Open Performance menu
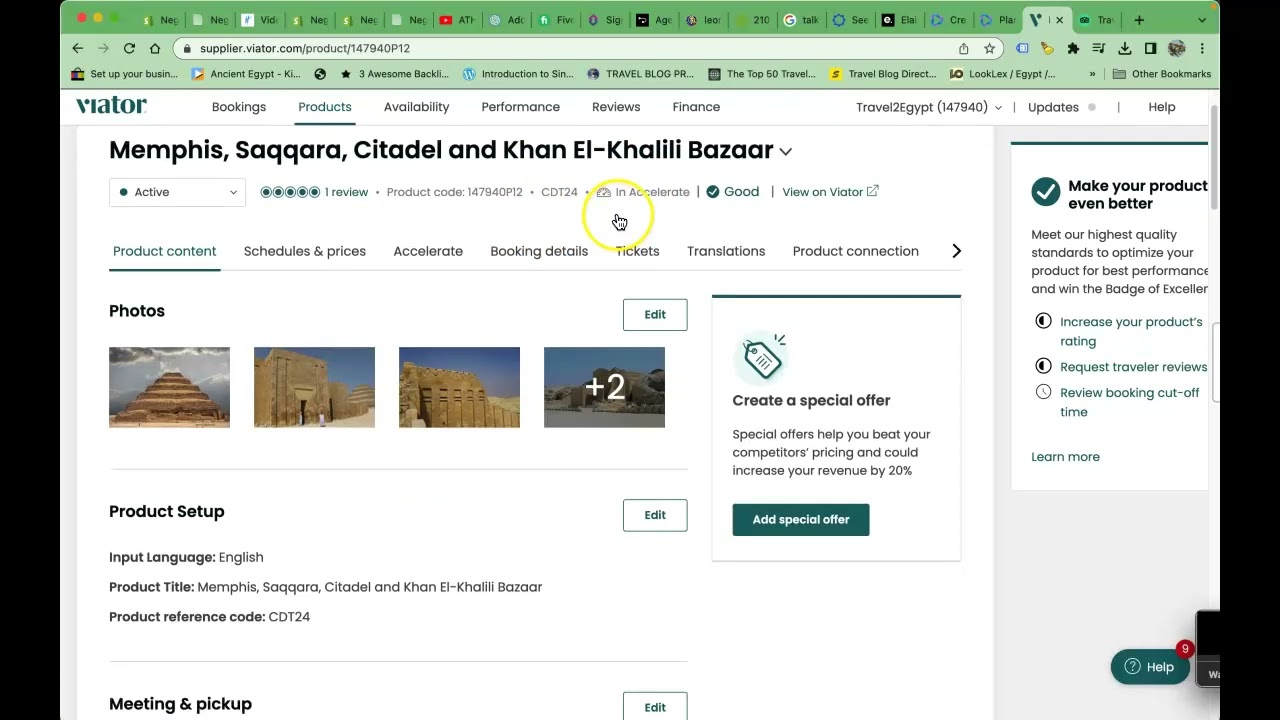Screen dimensions: 1280x720 tap(520, 107)
